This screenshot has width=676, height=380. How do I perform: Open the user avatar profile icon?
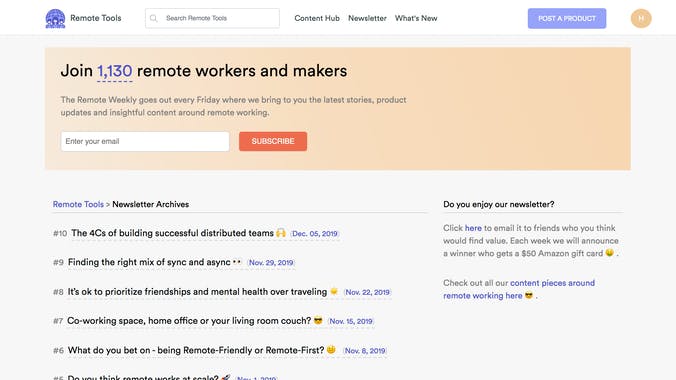point(641,19)
